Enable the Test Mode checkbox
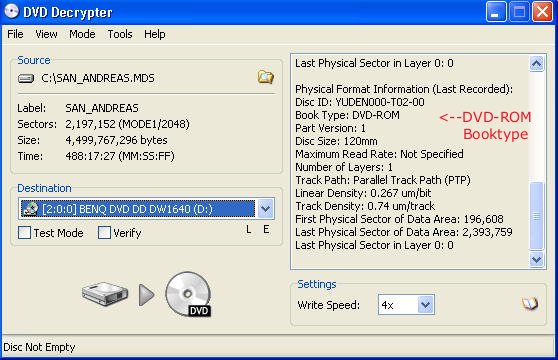 coord(24,233)
